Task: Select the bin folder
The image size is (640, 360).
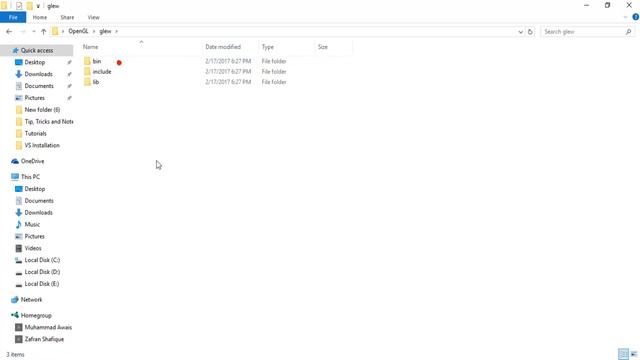Action: coord(97,61)
